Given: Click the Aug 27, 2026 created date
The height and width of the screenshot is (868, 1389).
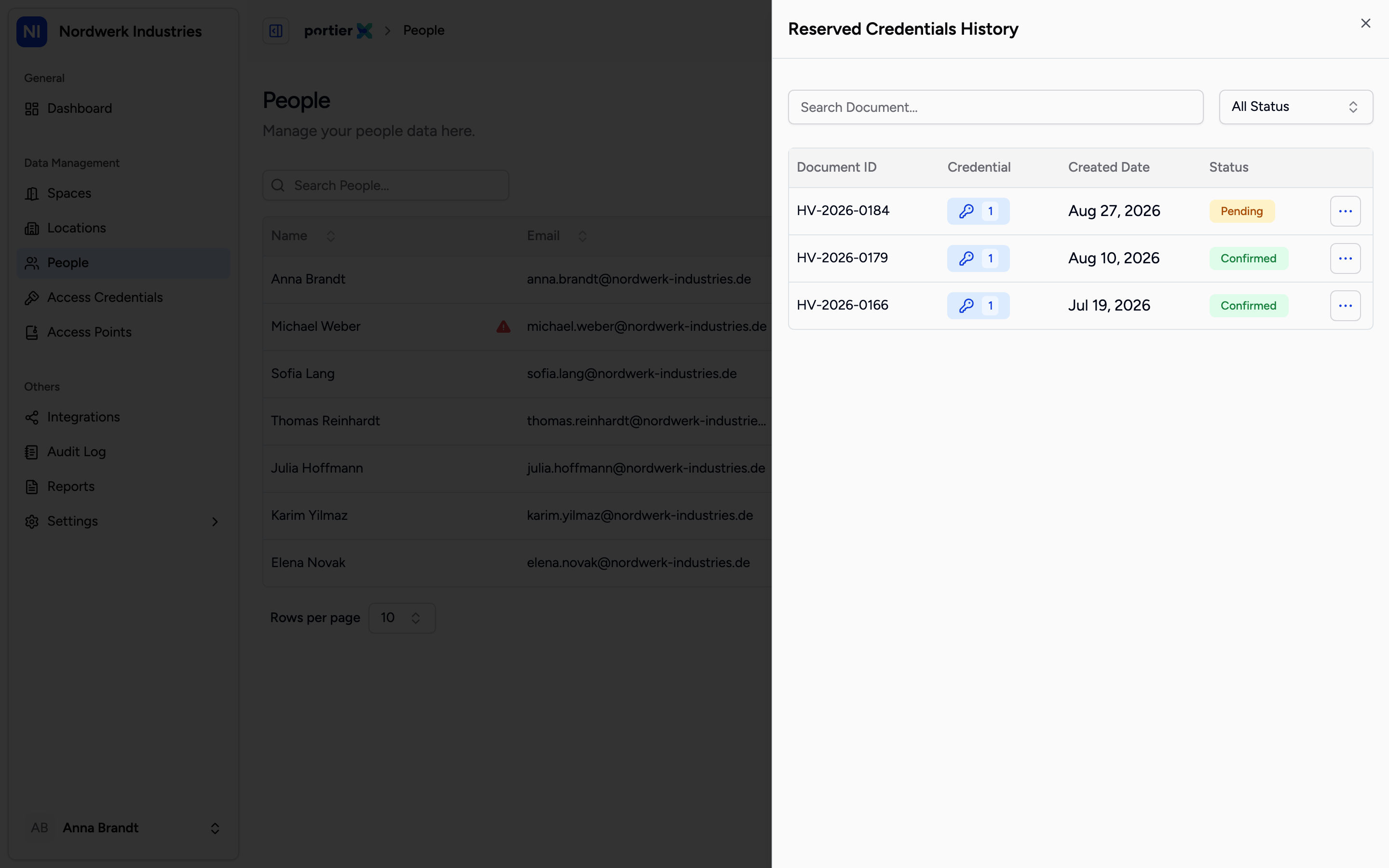Looking at the screenshot, I should (x=1114, y=211).
